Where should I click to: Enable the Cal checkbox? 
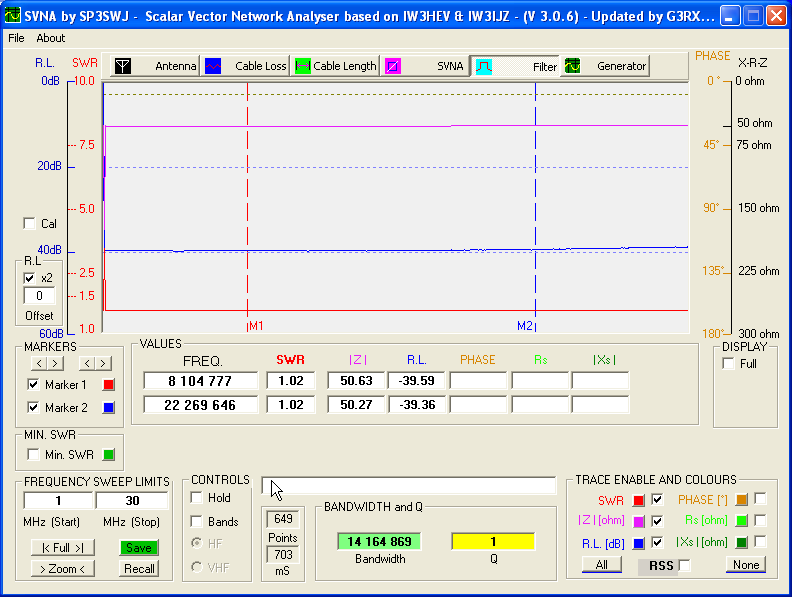click(x=28, y=224)
